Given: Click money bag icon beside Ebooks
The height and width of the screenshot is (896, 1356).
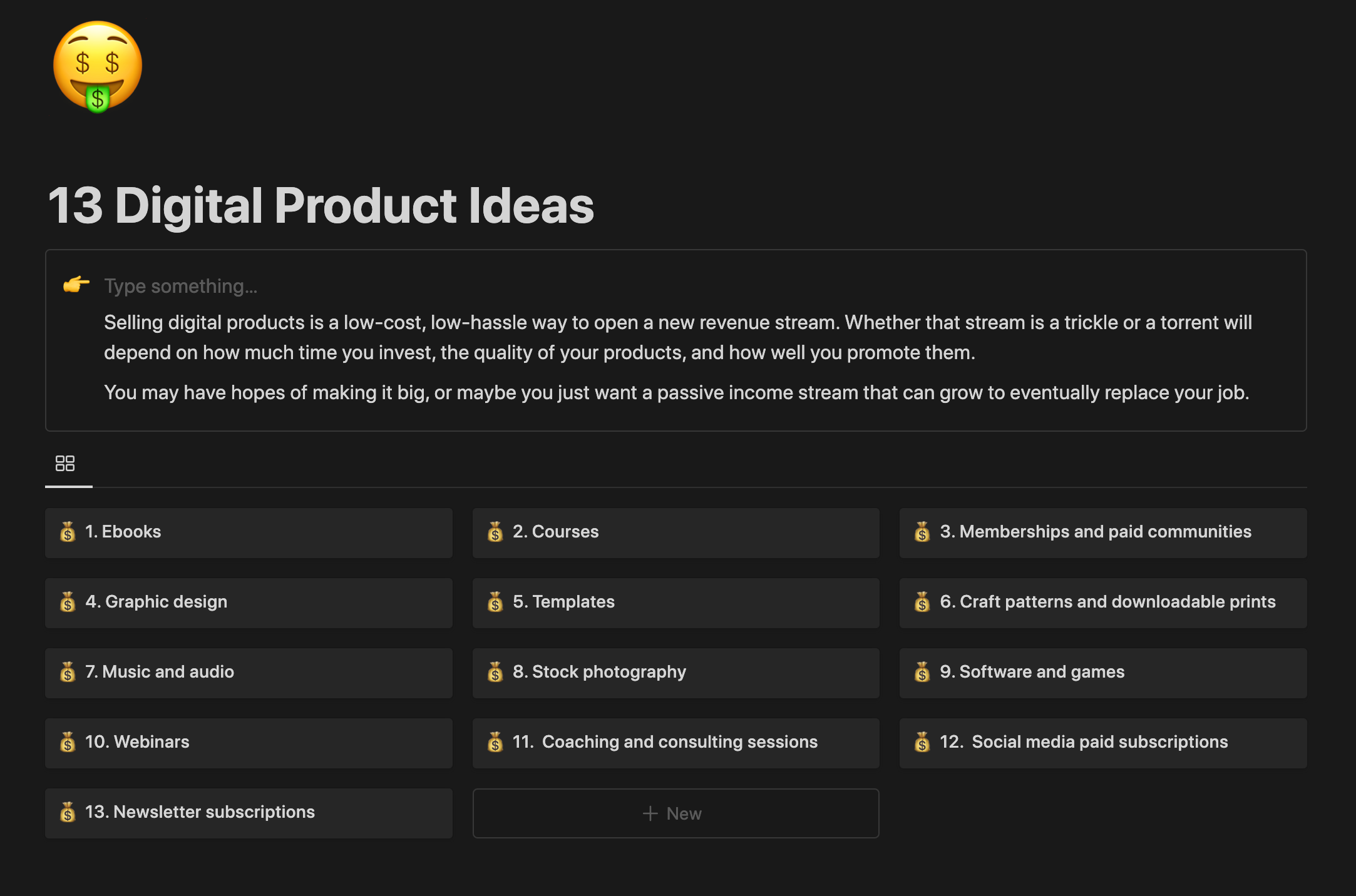Looking at the screenshot, I should click(x=68, y=532).
